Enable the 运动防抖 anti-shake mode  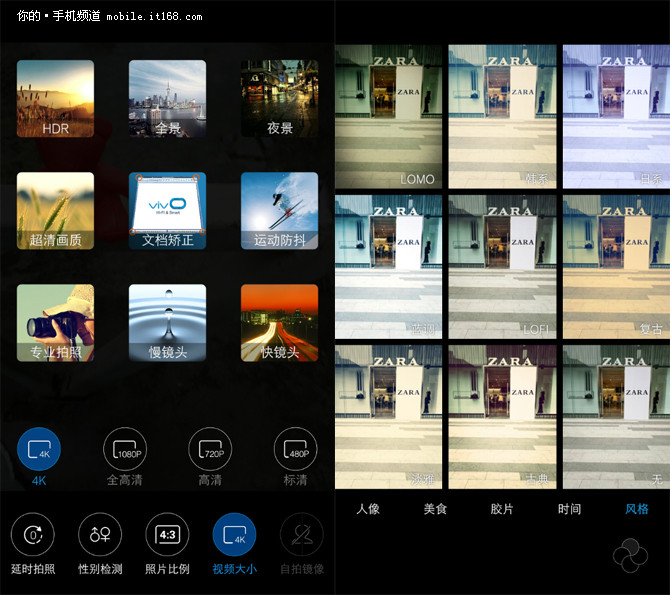(279, 211)
